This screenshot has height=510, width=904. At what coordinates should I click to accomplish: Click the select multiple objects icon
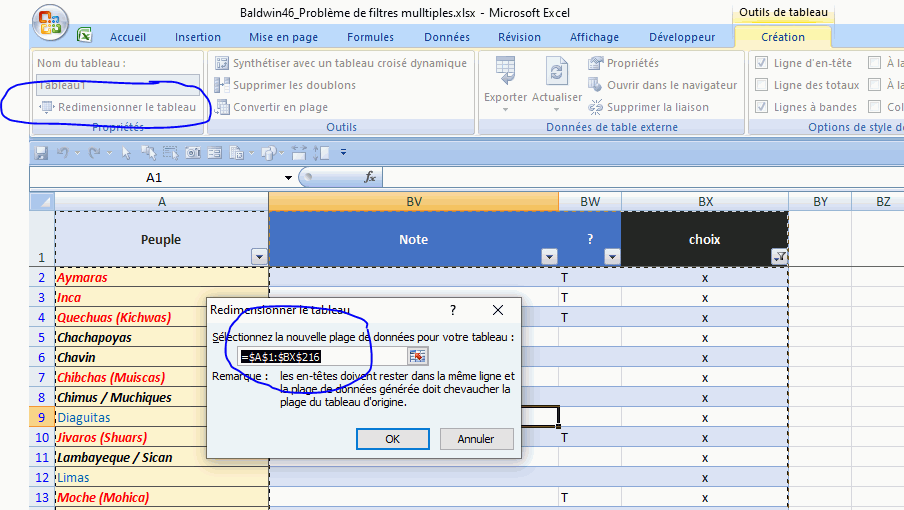click(148, 153)
